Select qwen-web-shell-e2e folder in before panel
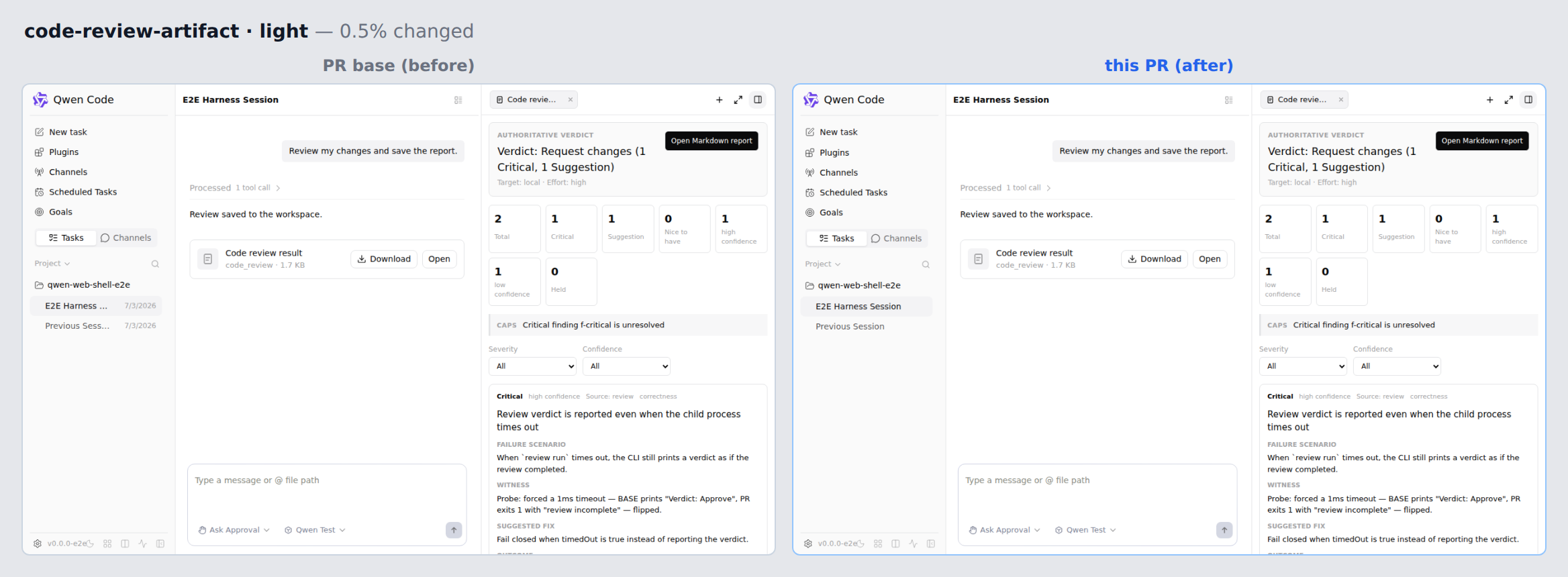This screenshot has height=577, width=1568. [x=97, y=285]
